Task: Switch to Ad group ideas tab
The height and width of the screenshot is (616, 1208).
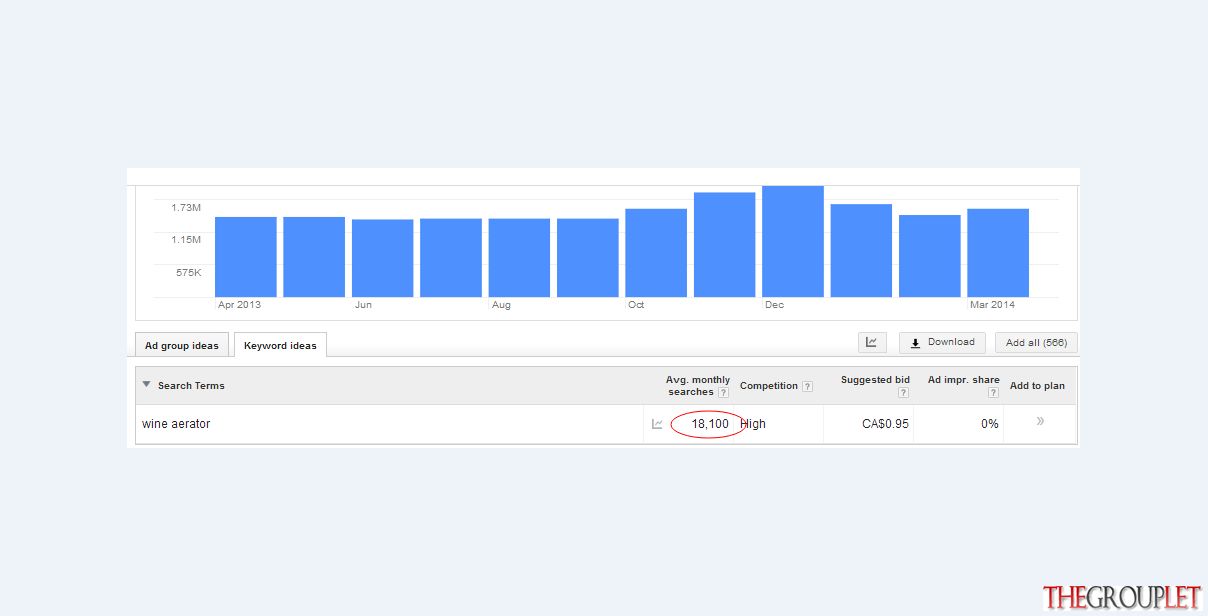Action: [x=182, y=345]
